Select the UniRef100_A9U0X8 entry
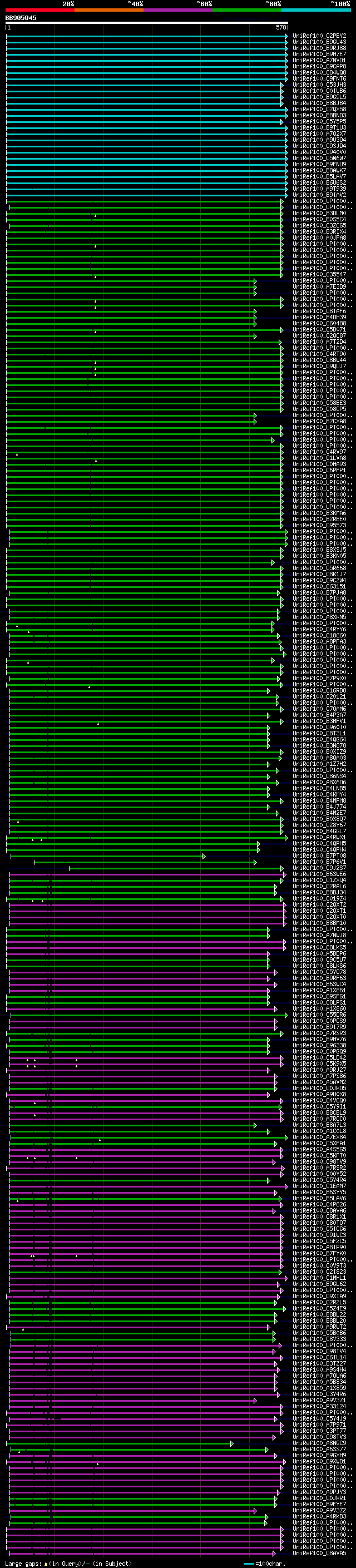Screen dimensions: 356x1568 [x=319, y=1094]
